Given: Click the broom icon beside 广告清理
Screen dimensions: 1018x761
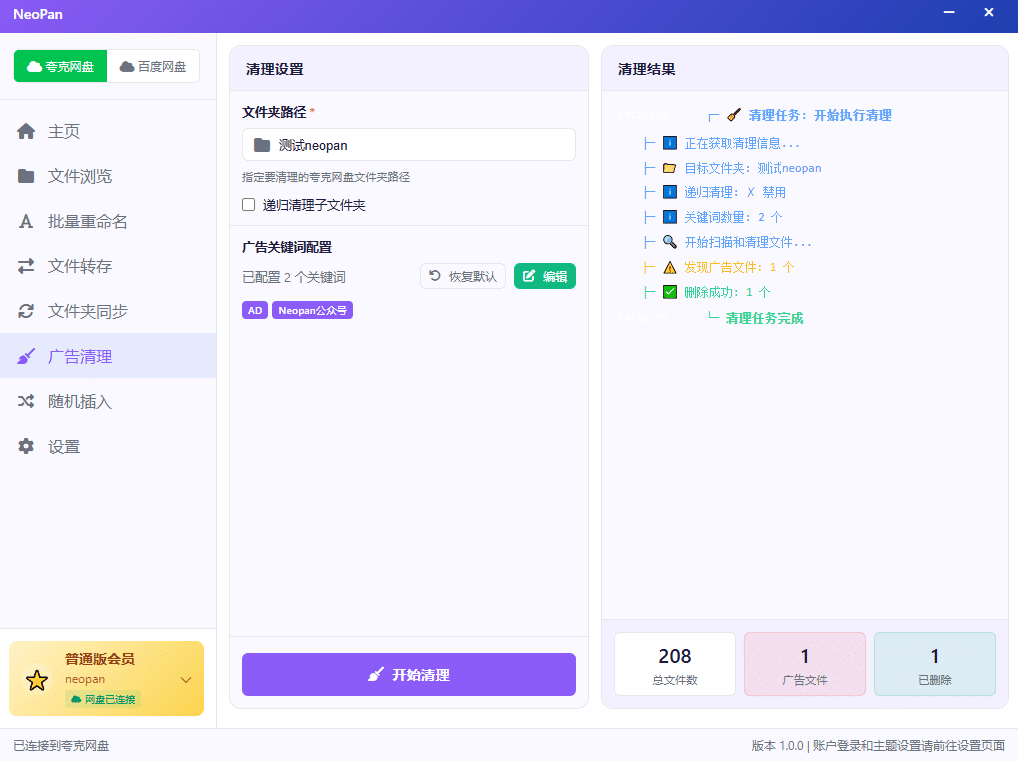Looking at the screenshot, I should [x=26, y=356].
